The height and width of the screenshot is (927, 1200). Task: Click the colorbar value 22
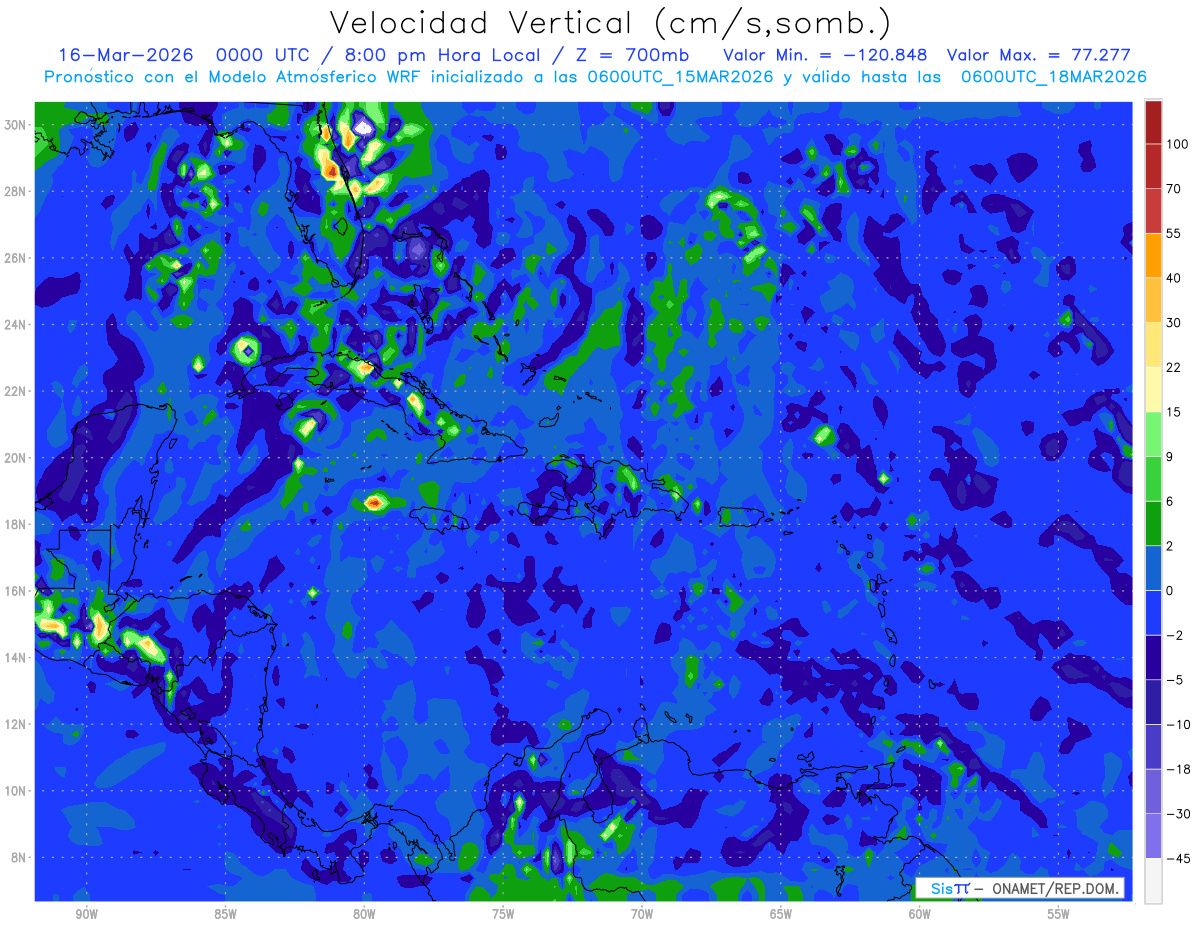(x=1174, y=367)
